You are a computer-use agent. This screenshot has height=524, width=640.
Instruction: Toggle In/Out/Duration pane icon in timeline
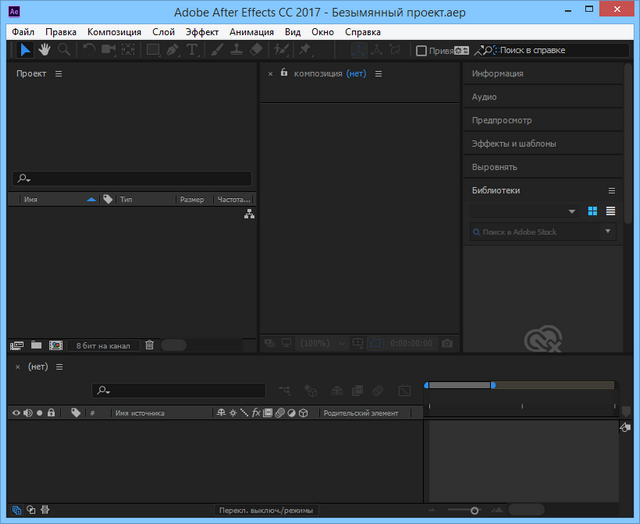click(x=45, y=510)
